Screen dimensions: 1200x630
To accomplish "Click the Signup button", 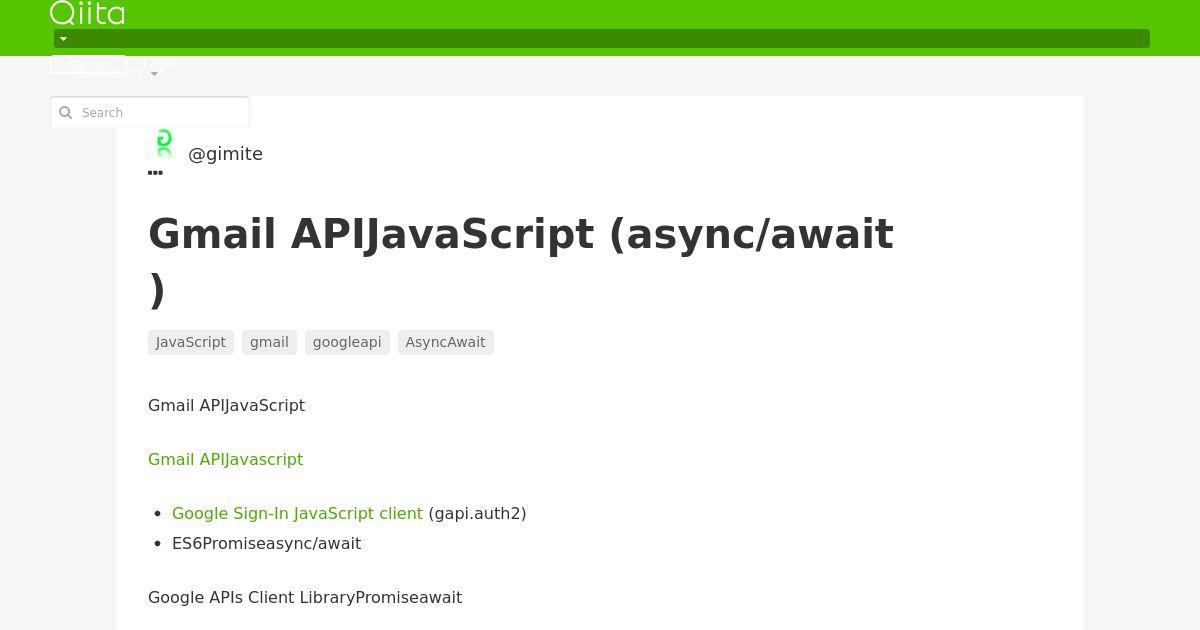I will pyautogui.click(x=88, y=64).
